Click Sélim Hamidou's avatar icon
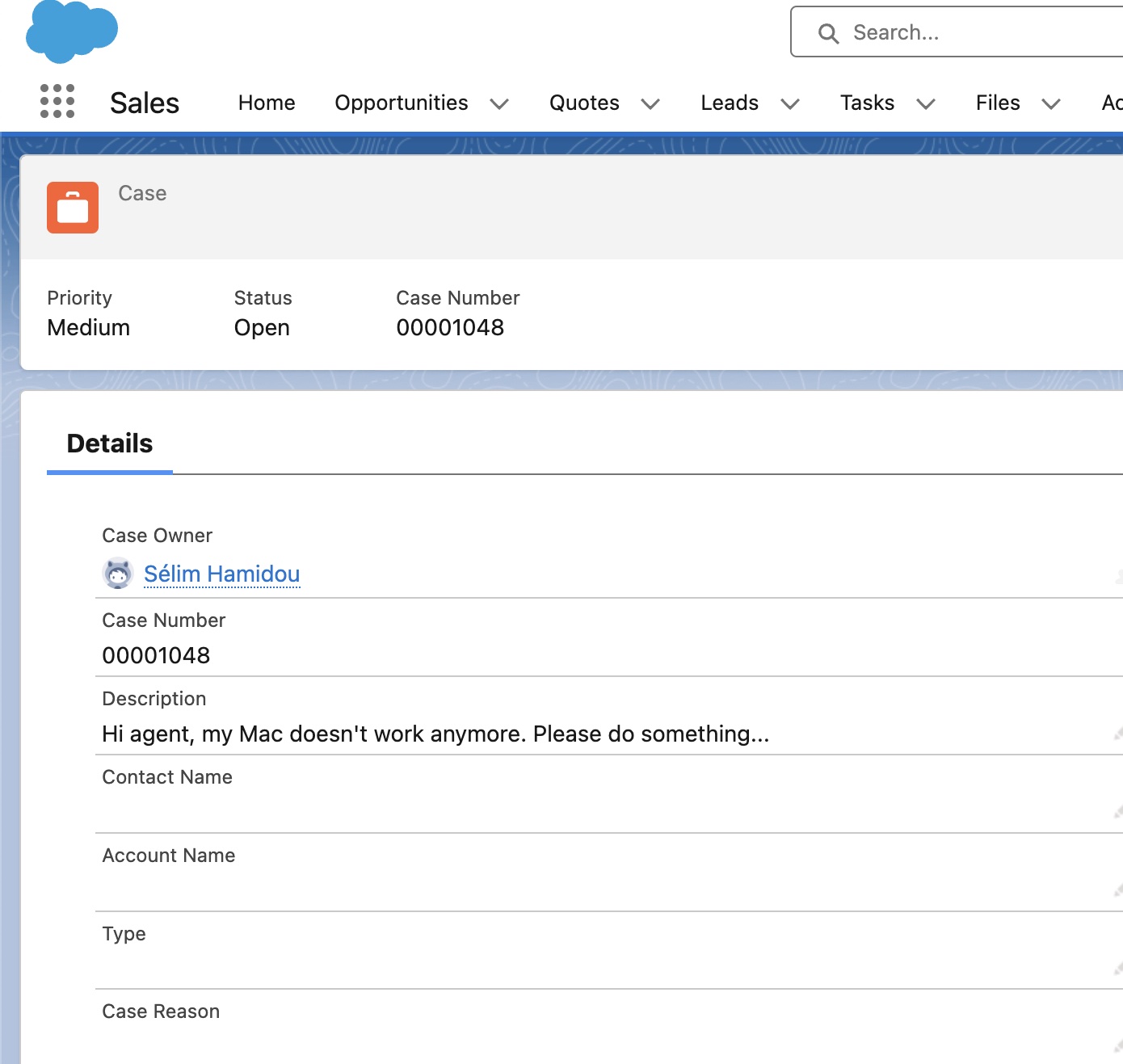The width and height of the screenshot is (1123, 1064). coord(118,574)
